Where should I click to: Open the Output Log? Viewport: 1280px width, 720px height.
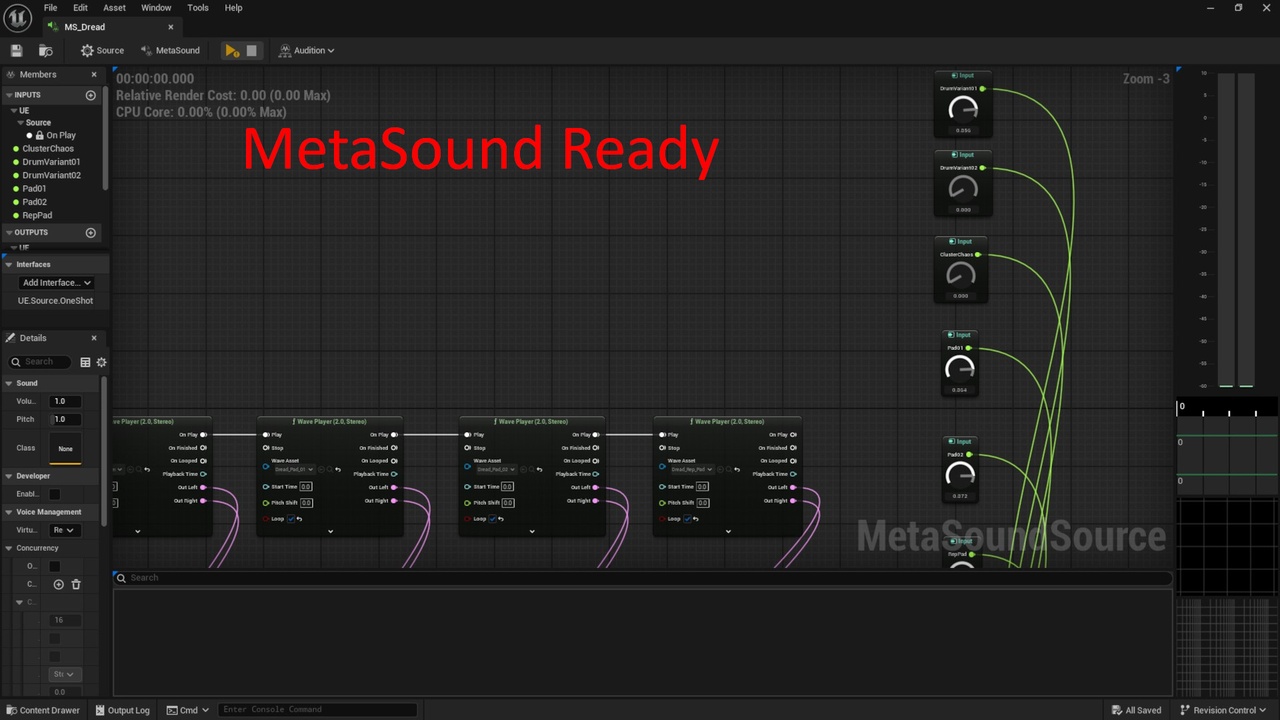122,710
